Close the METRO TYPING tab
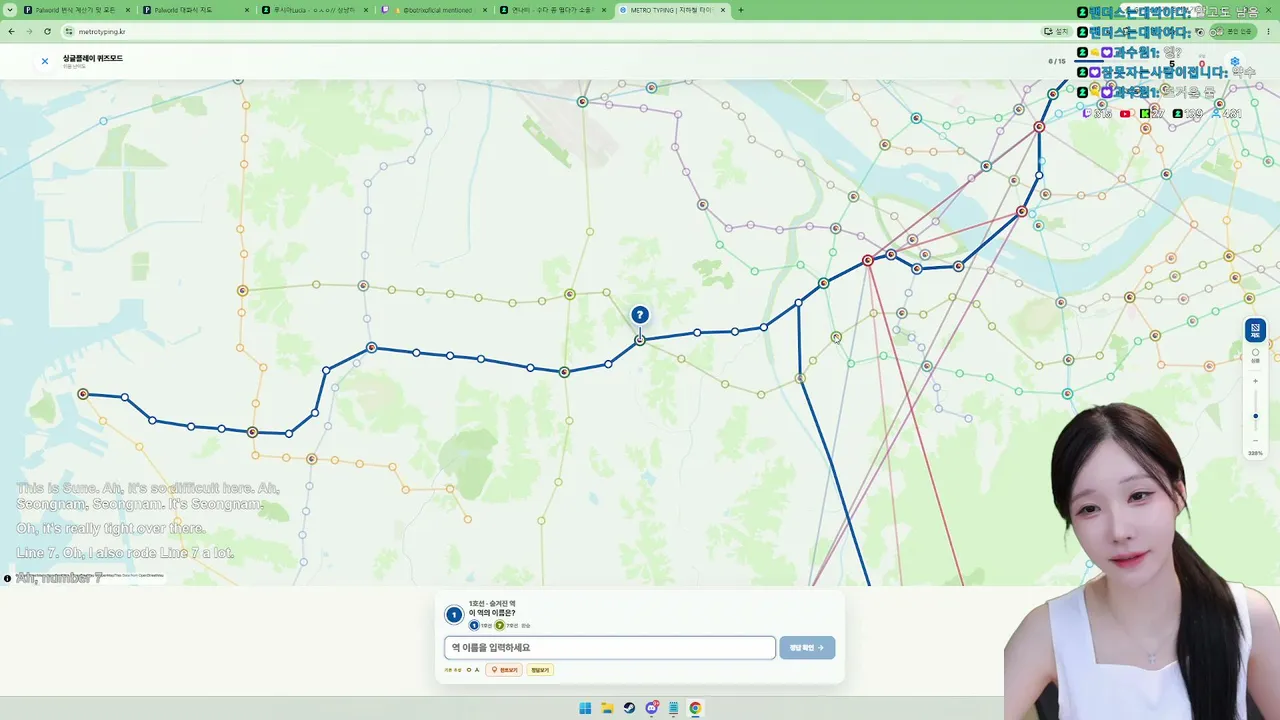 pyautogui.click(x=724, y=10)
